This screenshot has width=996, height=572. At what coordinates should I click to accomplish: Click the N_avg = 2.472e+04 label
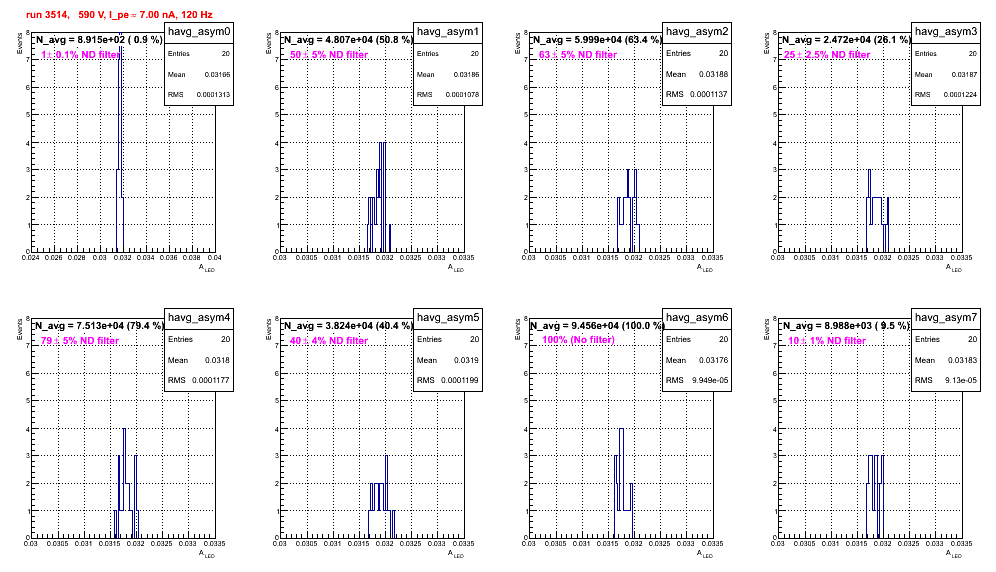[x=846, y=39]
